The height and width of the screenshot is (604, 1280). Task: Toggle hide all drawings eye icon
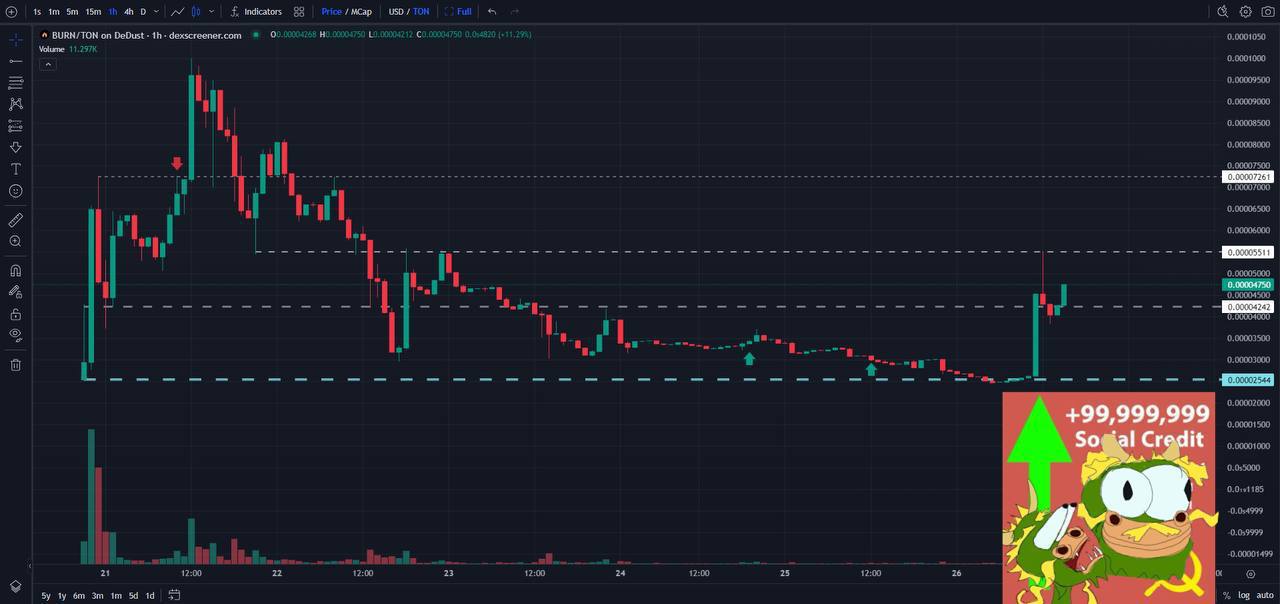pyautogui.click(x=15, y=335)
